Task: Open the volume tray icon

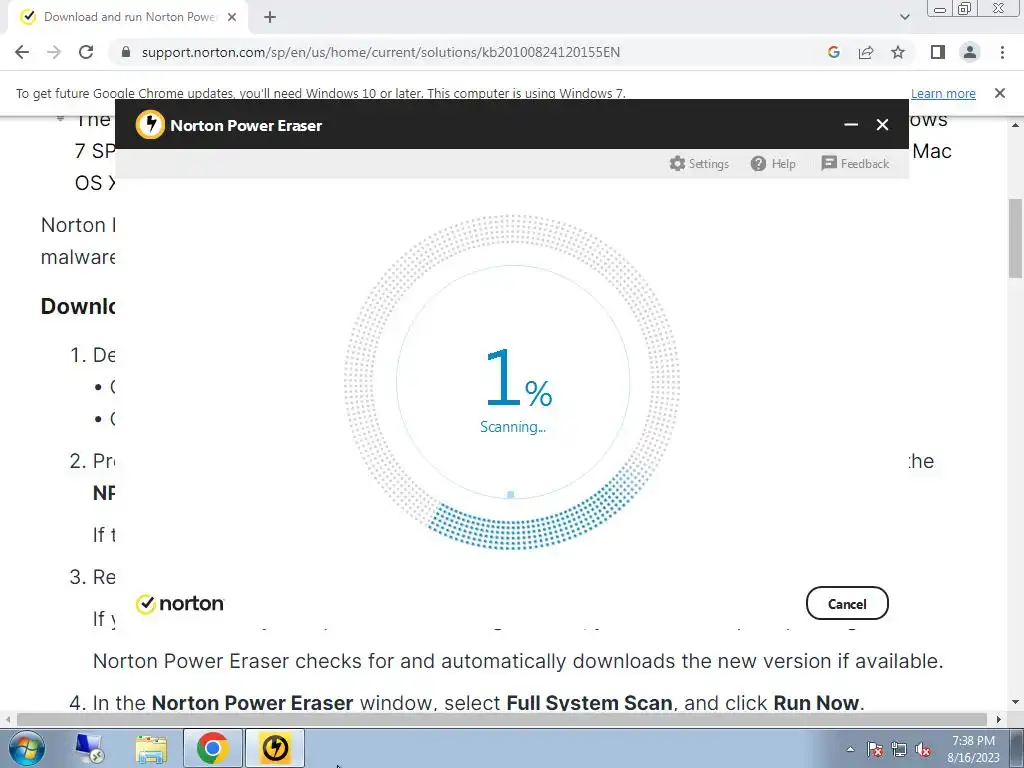Action: pyautogui.click(x=923, y=749)
